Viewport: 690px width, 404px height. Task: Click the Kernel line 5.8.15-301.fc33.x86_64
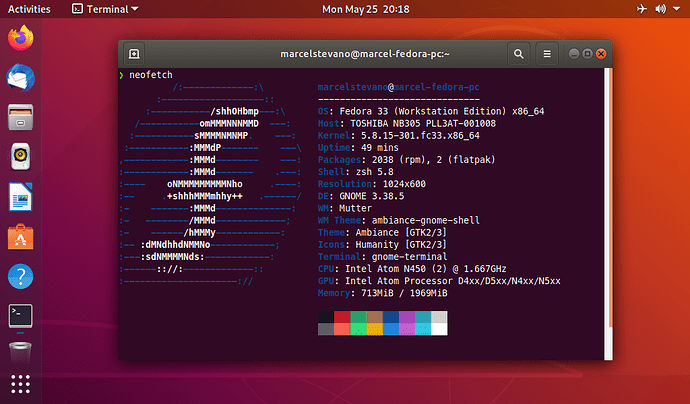coord(399,136)
